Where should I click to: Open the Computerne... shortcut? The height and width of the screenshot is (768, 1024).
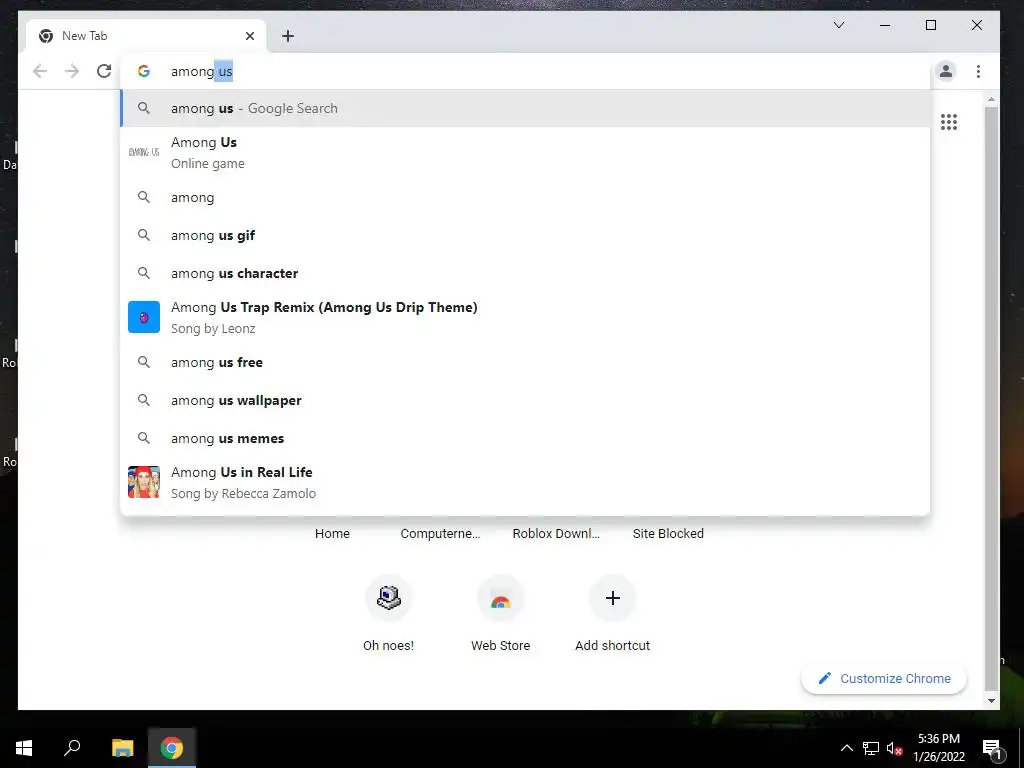pos(440,534)
